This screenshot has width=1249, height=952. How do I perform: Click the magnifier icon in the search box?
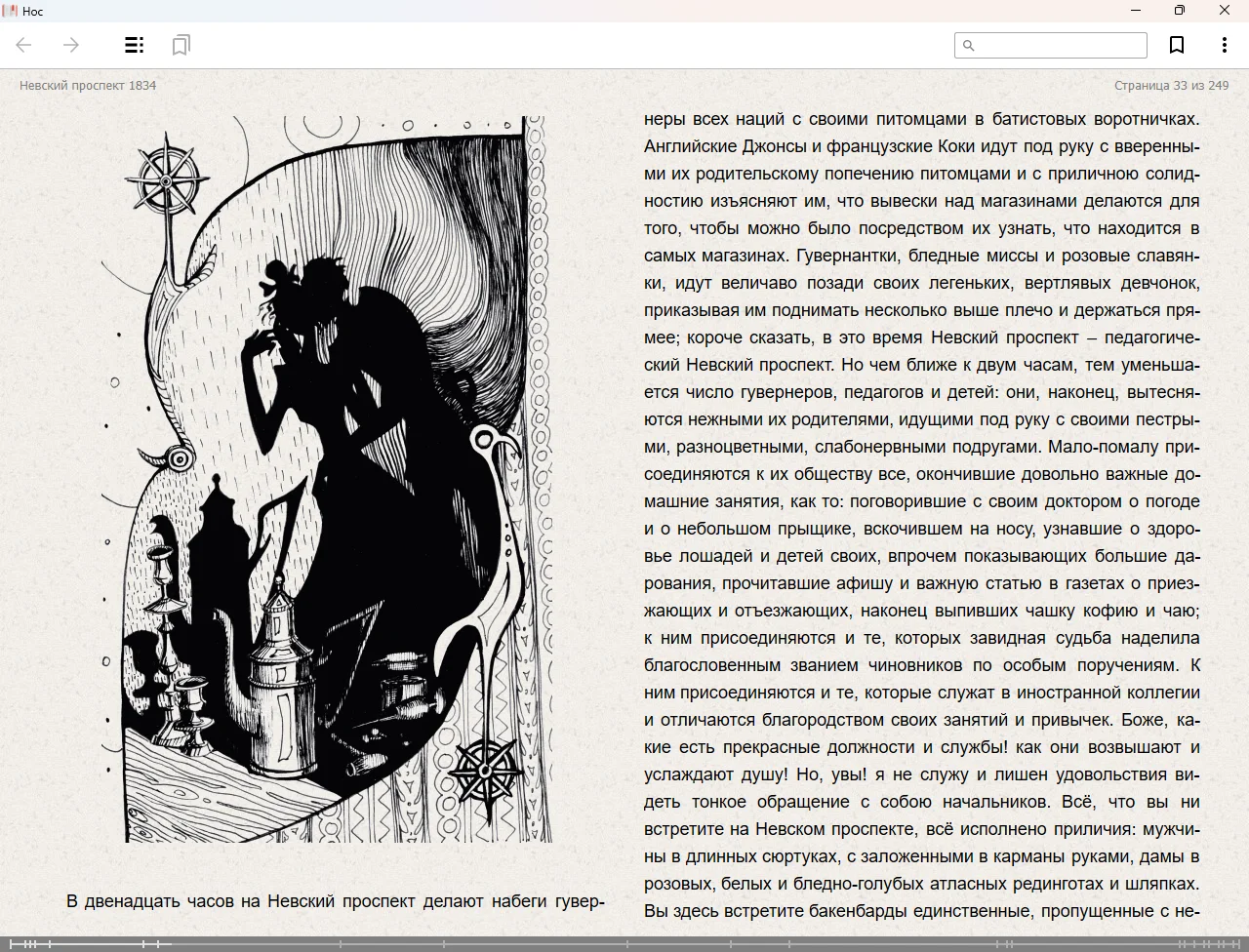[969, 45]
